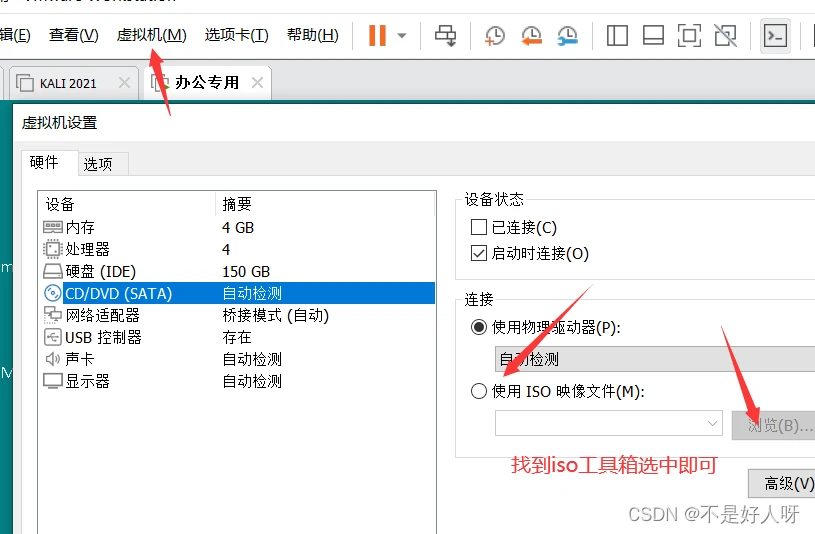Click the speaker icon beside 声卡
Screen dimensions: 815x534
(x=52, y=359)
